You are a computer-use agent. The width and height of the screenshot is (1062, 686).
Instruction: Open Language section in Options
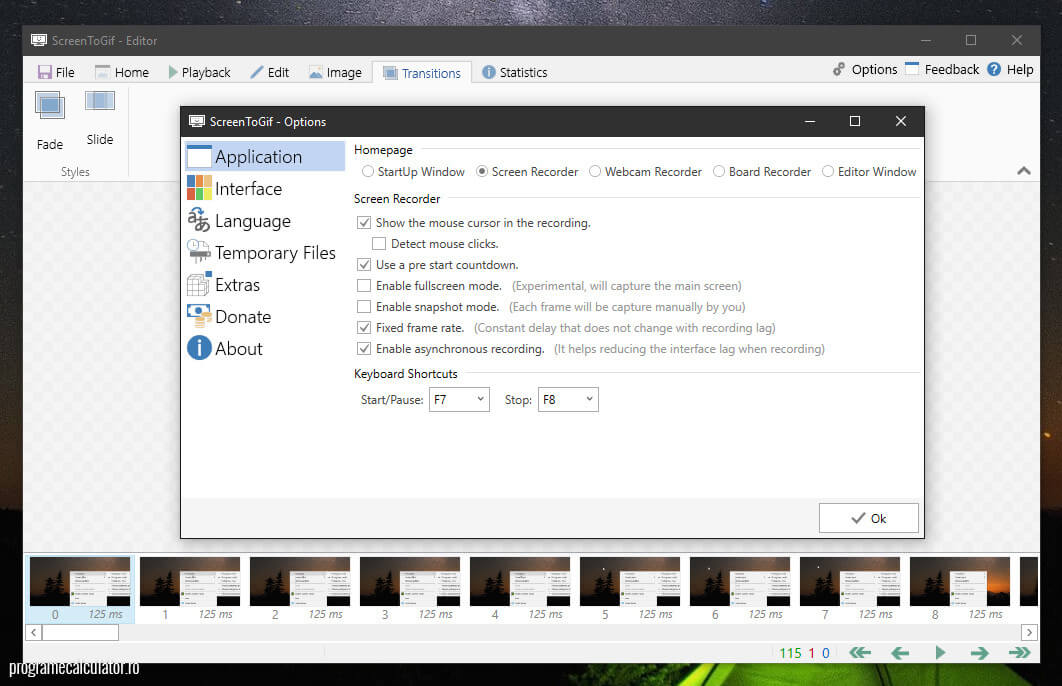point(264,221)
